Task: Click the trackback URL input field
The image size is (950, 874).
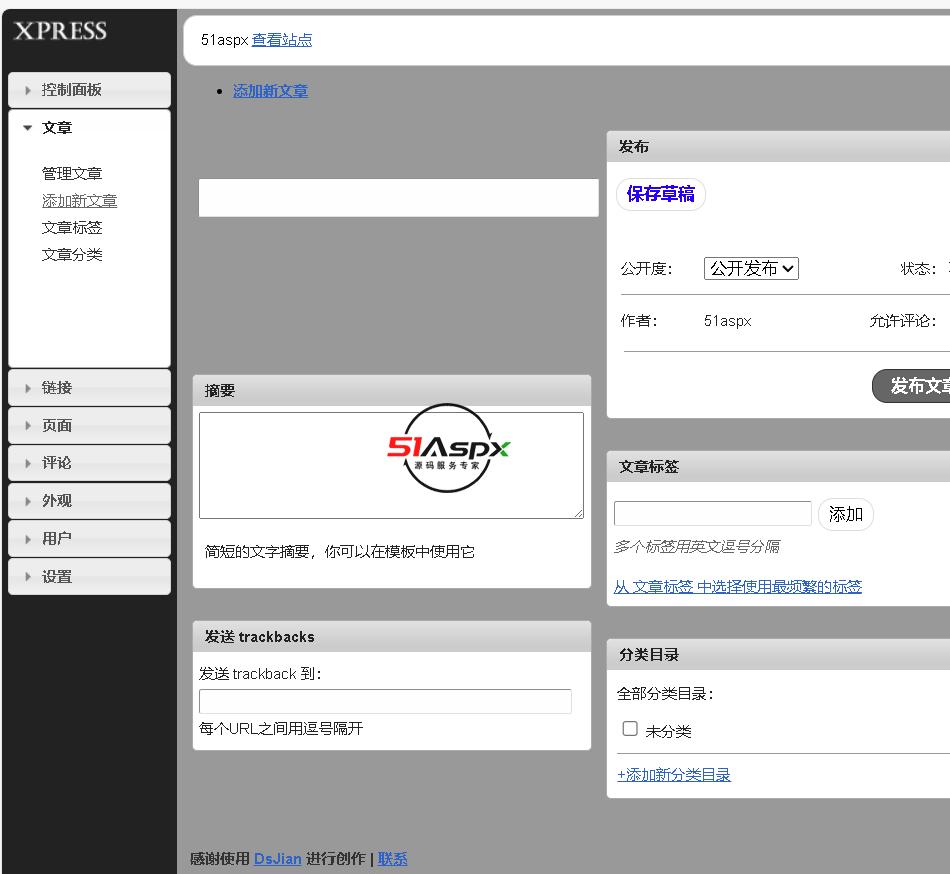Action: click(x=385, y=701)
